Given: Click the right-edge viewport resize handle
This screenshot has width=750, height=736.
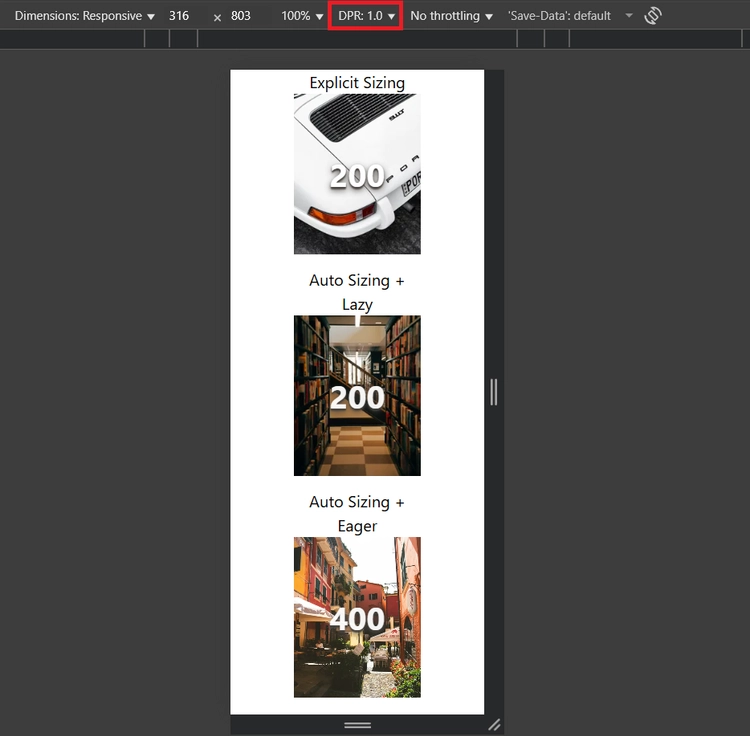Looking at the screenshot, I should coord(494,391).
